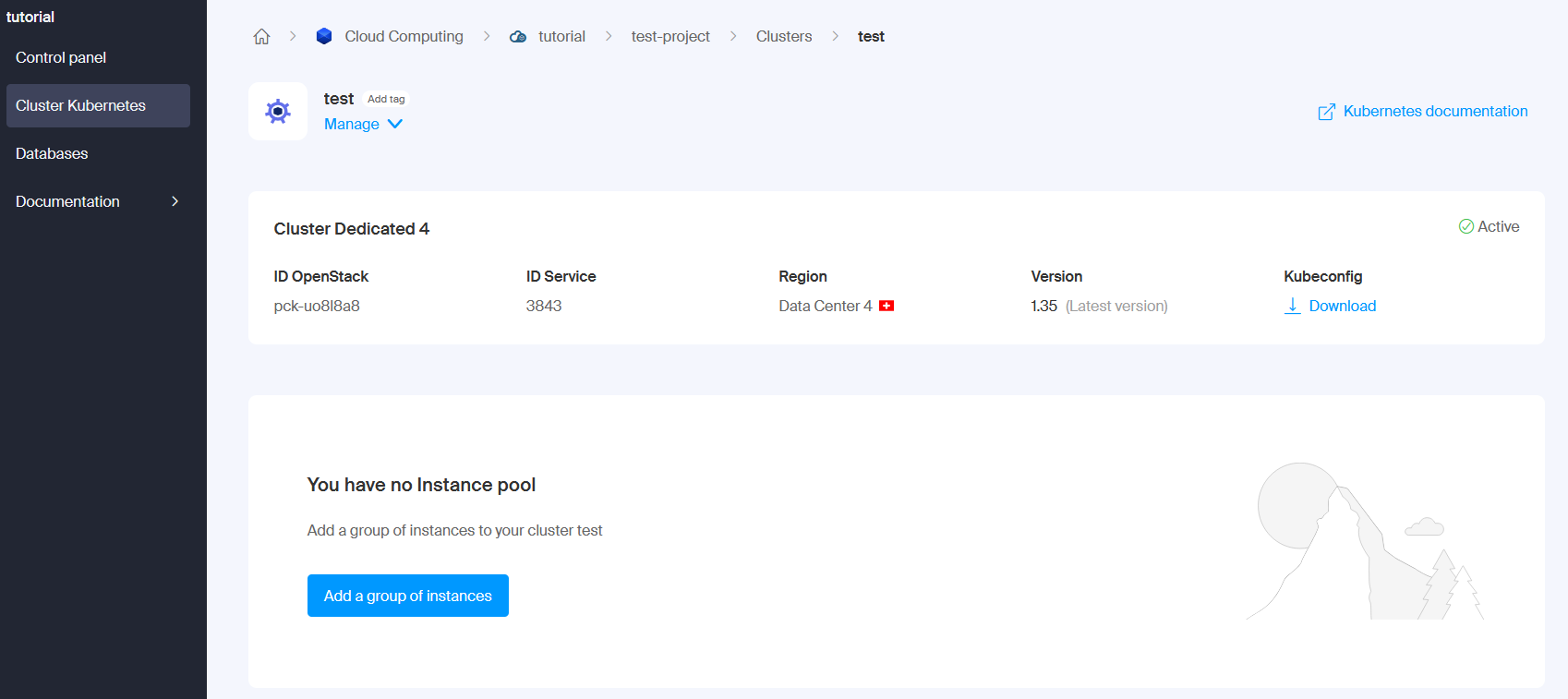This screenshot has width=1568, height=699.
Task: Expand the Manage dropdown chevron
Action: tap(395, 124)
